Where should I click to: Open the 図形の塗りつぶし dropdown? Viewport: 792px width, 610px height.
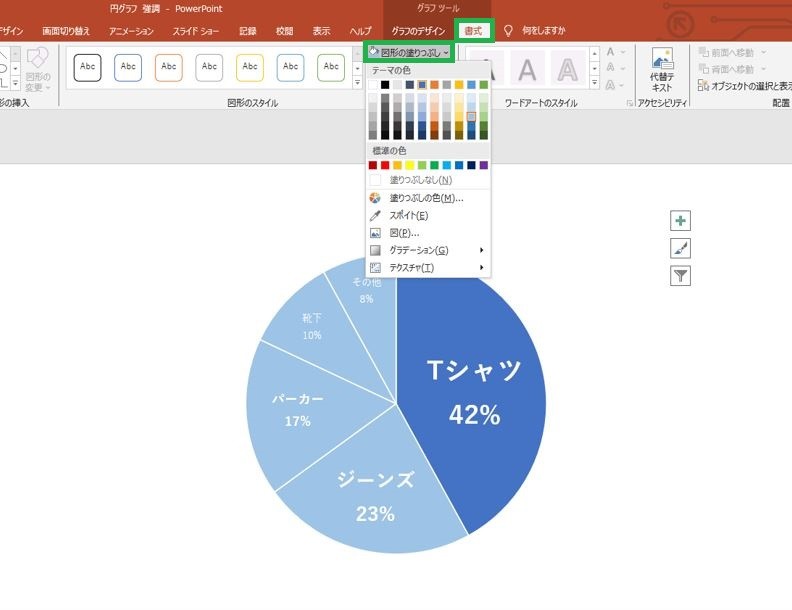[x=409, y=53]
